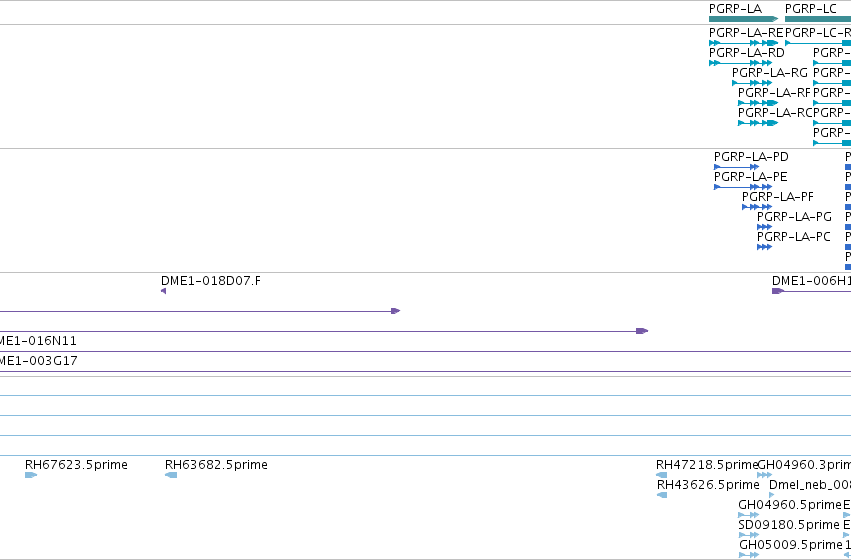Click the PGRP-LA-PG protein label

click(x=794, y=217)
